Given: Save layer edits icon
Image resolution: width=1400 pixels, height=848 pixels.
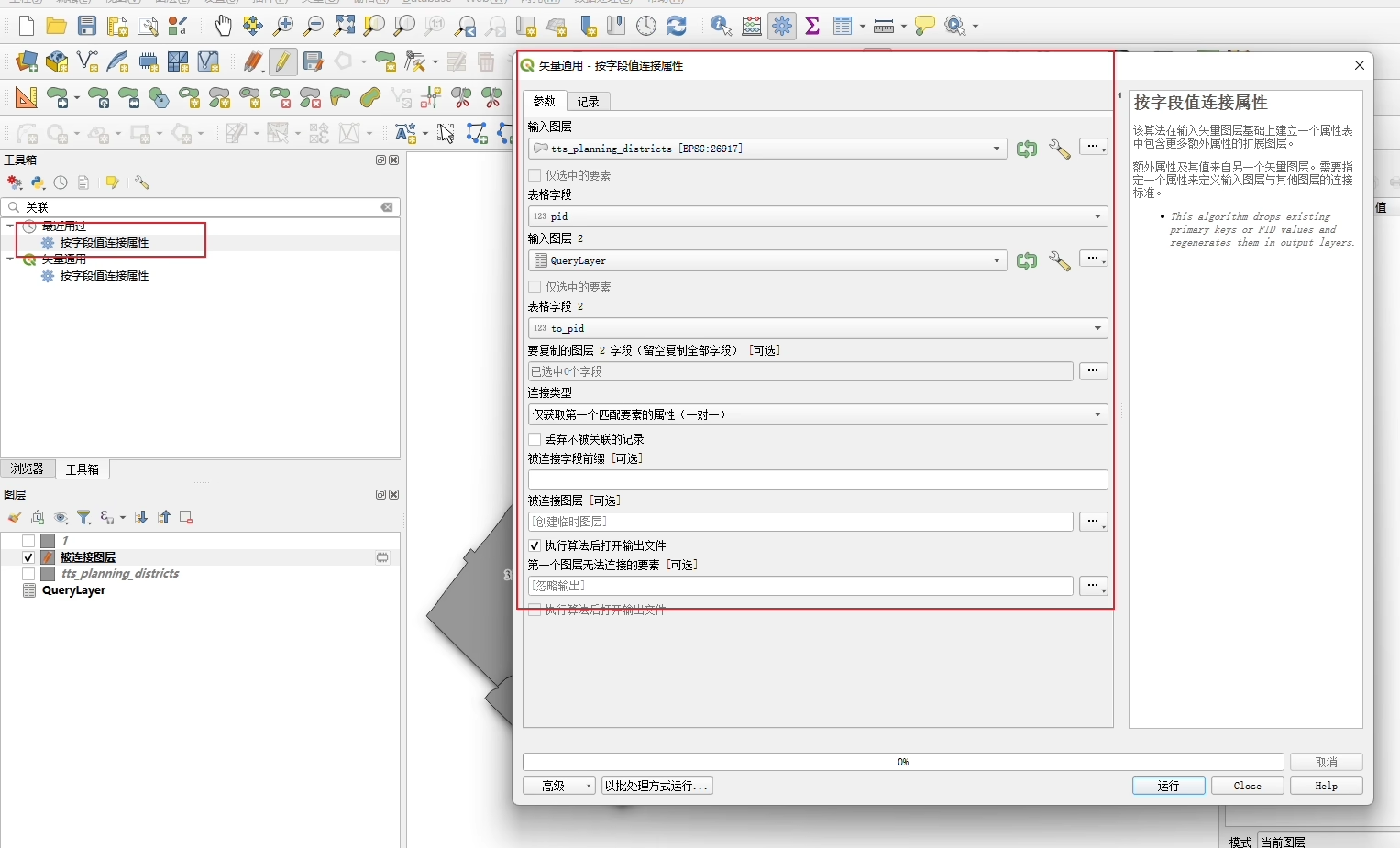Looking at the screenshot, I should (x=313, y=62).
